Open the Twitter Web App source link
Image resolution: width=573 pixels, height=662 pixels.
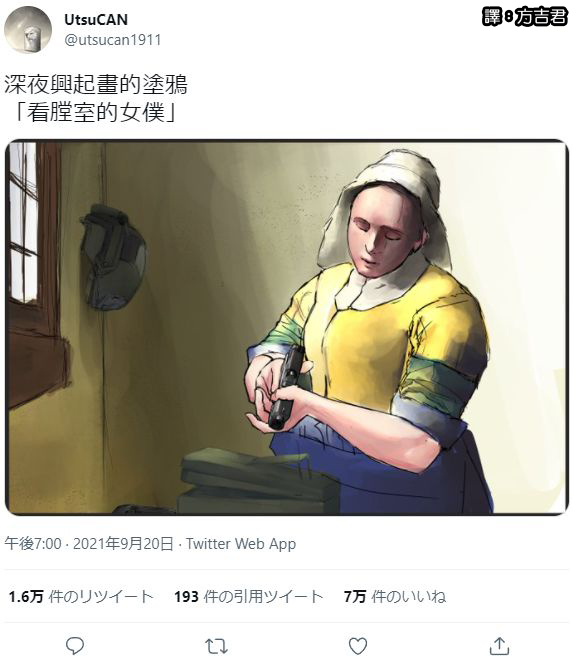point(241,544)
